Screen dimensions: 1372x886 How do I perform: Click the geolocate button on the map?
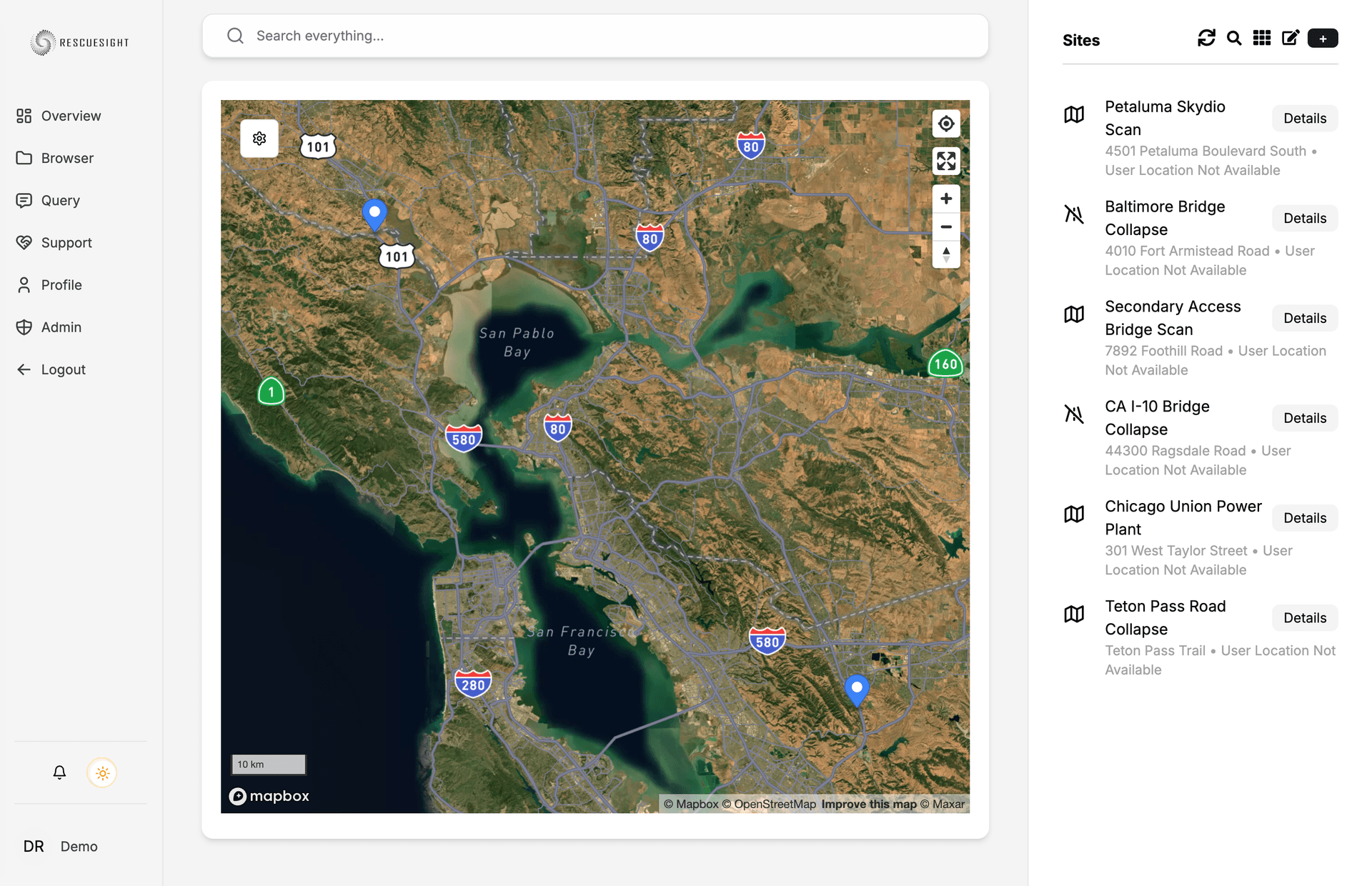click(945, 123)
